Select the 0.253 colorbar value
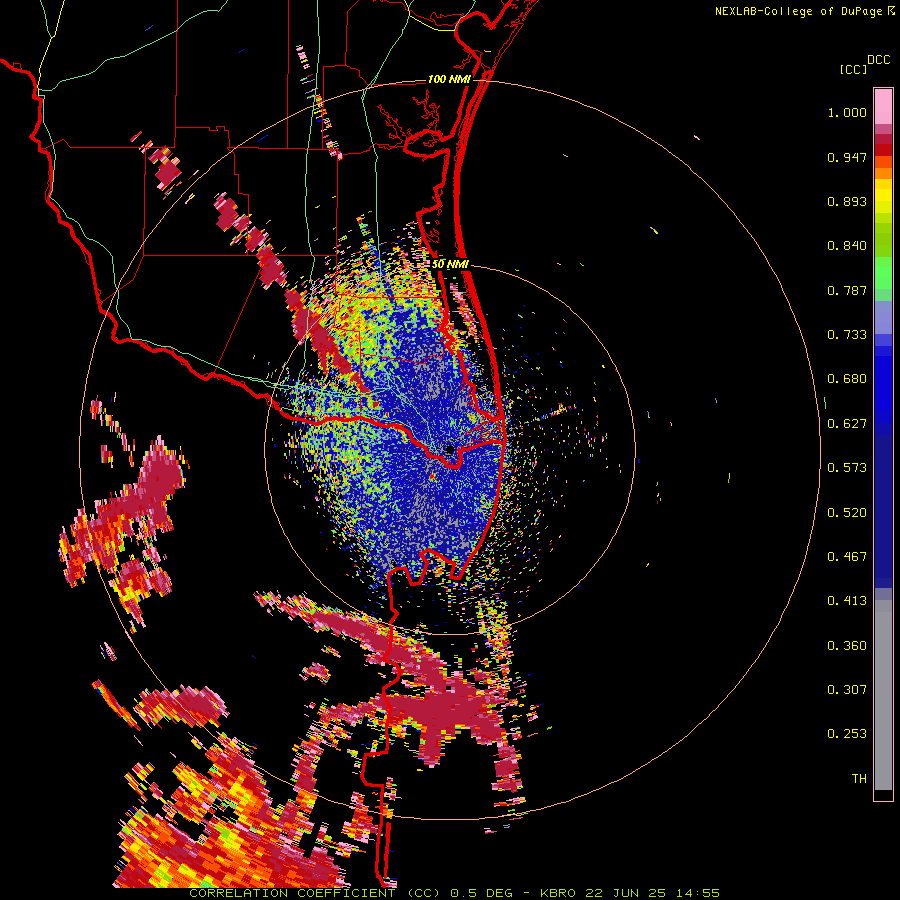The image size is (900, 900). pos(847,734)
